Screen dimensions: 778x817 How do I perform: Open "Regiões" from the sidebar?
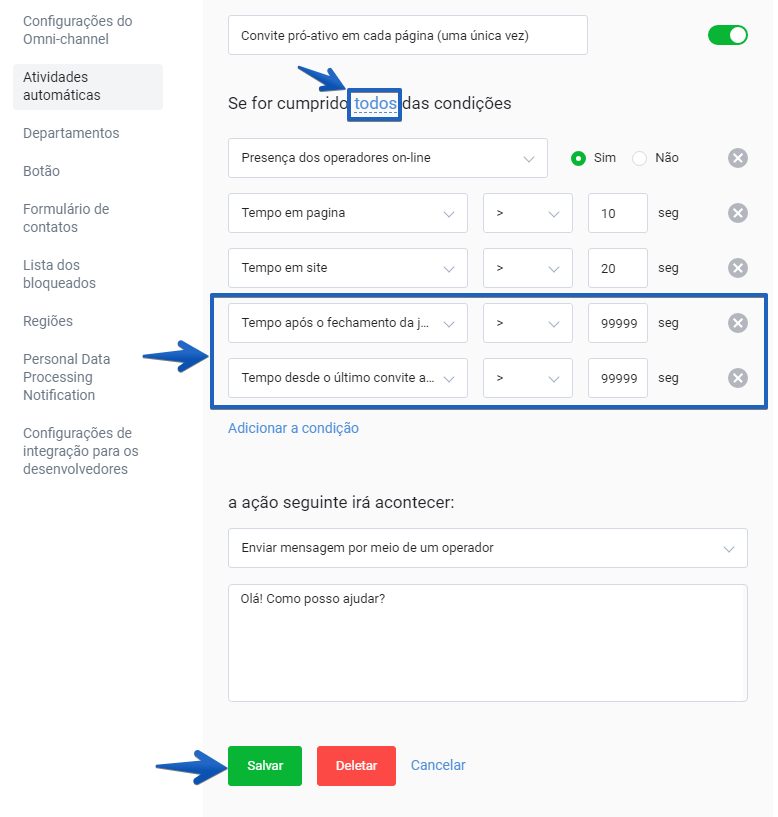click(47, 321)
